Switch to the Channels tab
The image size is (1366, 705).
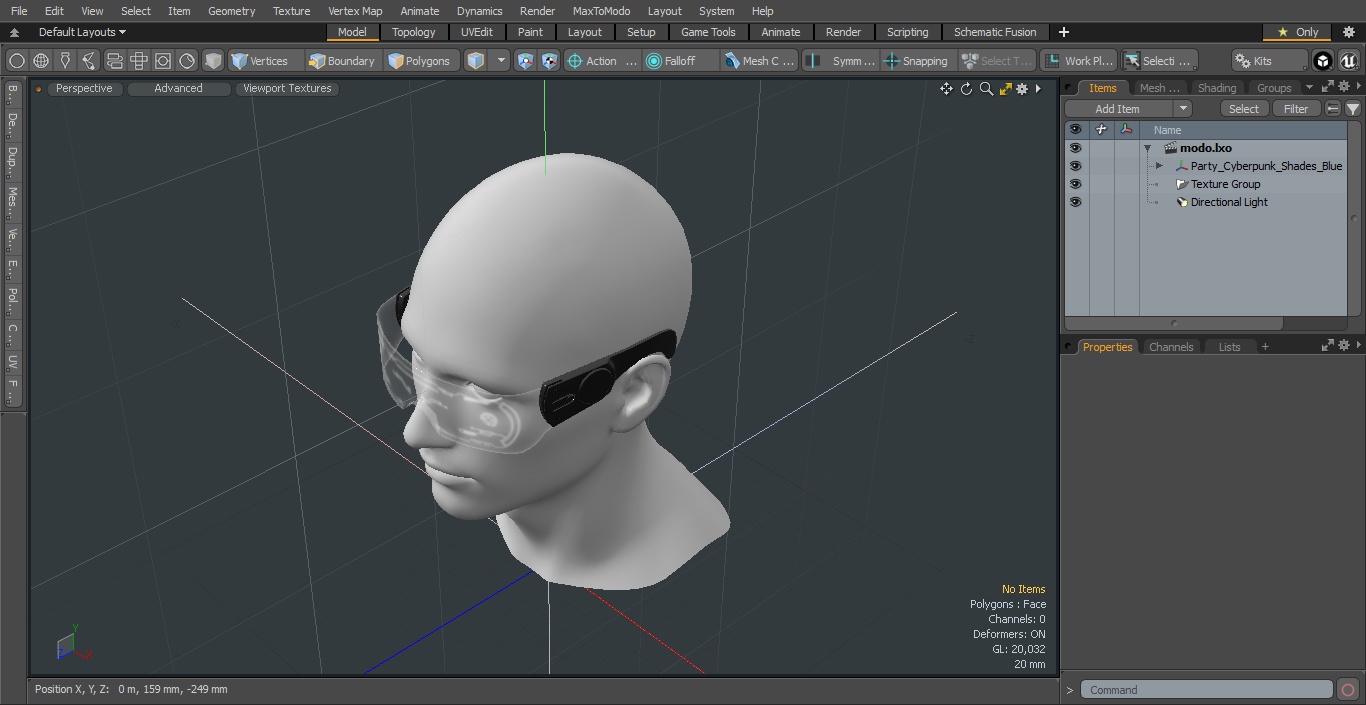(x=1171, y=347)
